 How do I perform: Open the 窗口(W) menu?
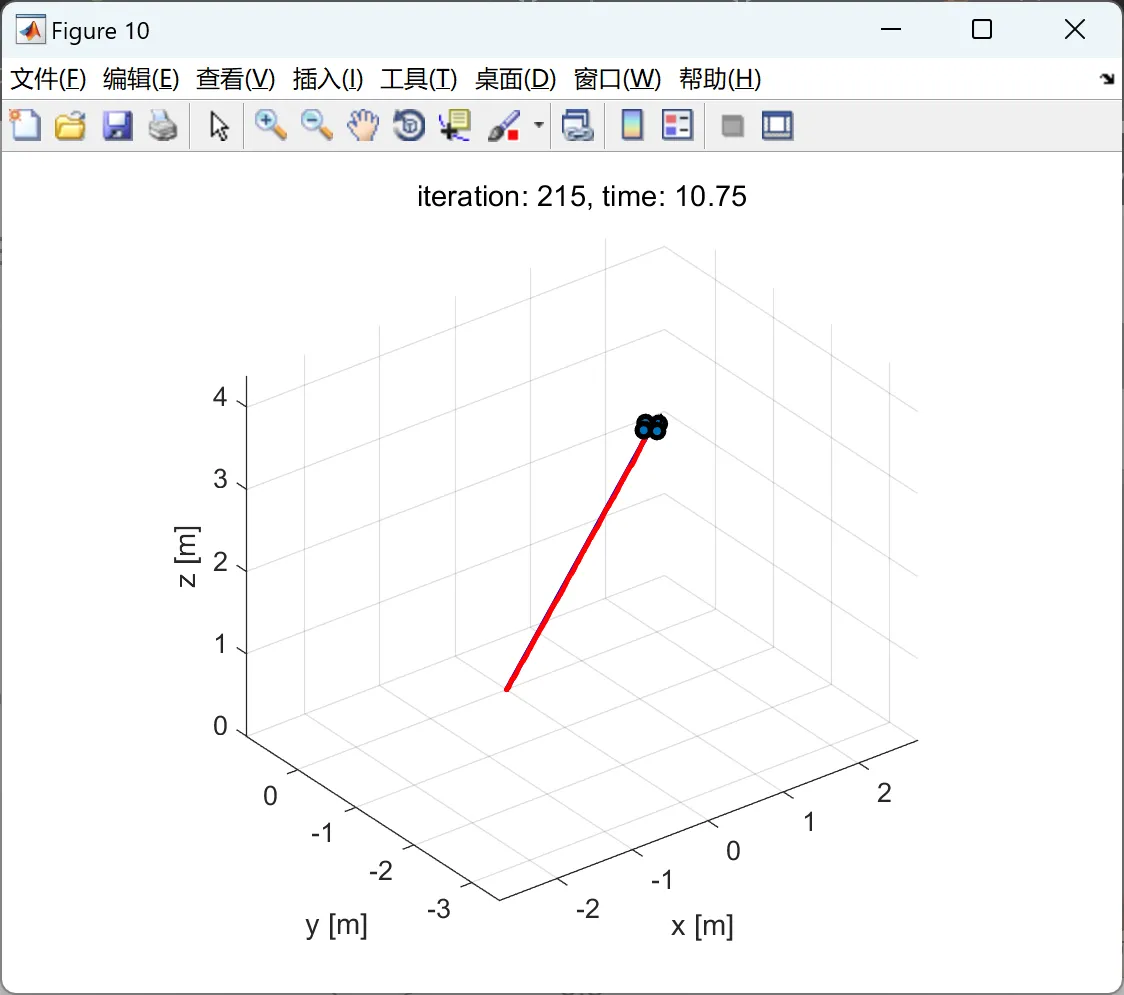click(x=617, y=79)
